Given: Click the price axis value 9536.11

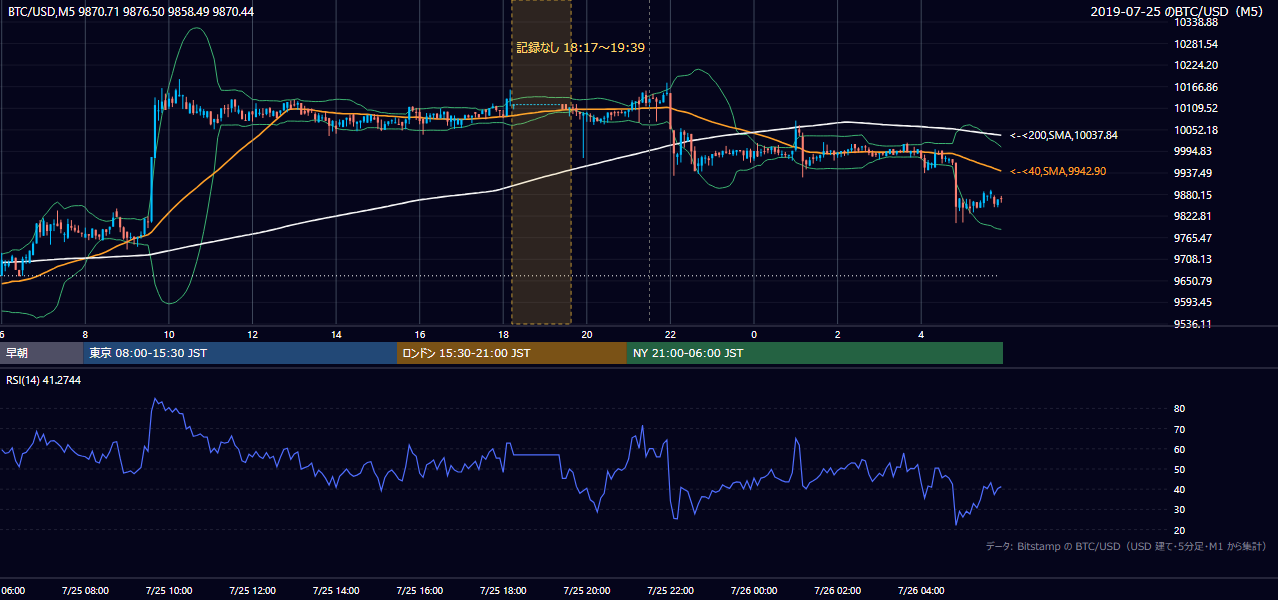Looking at the screenshot, I should (x=1195, y=324).
